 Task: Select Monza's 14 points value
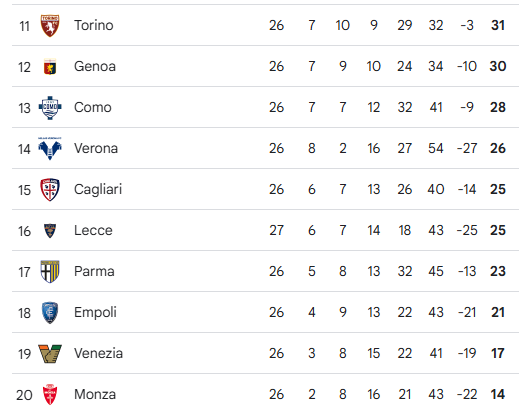[498, 394]
